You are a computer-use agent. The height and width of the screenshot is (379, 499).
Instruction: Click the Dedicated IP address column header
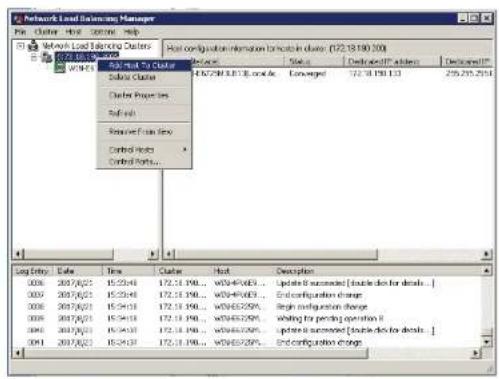click(391, 61)
